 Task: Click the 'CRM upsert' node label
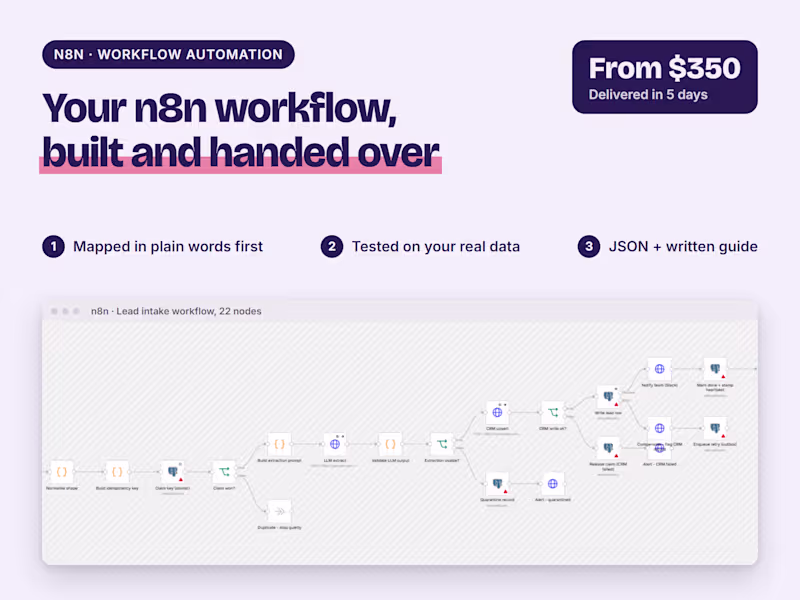click(x=497, y=429)
